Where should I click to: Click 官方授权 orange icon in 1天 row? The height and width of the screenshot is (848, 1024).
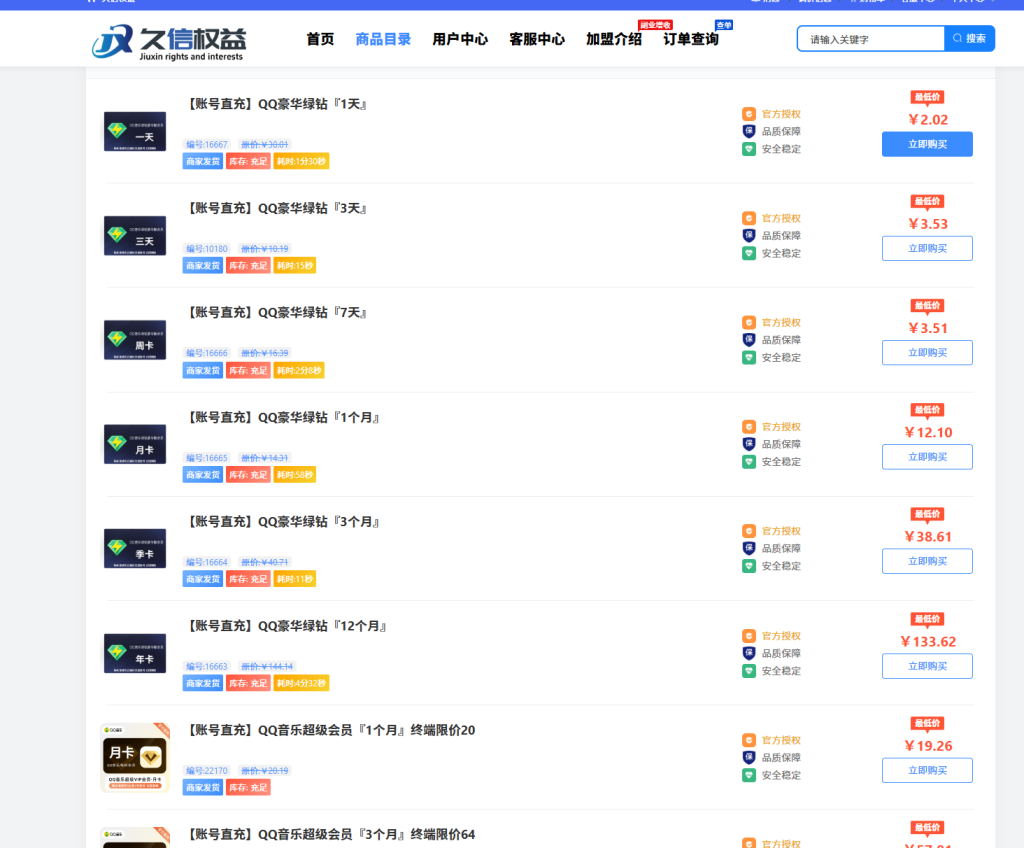tap(749, 114)
